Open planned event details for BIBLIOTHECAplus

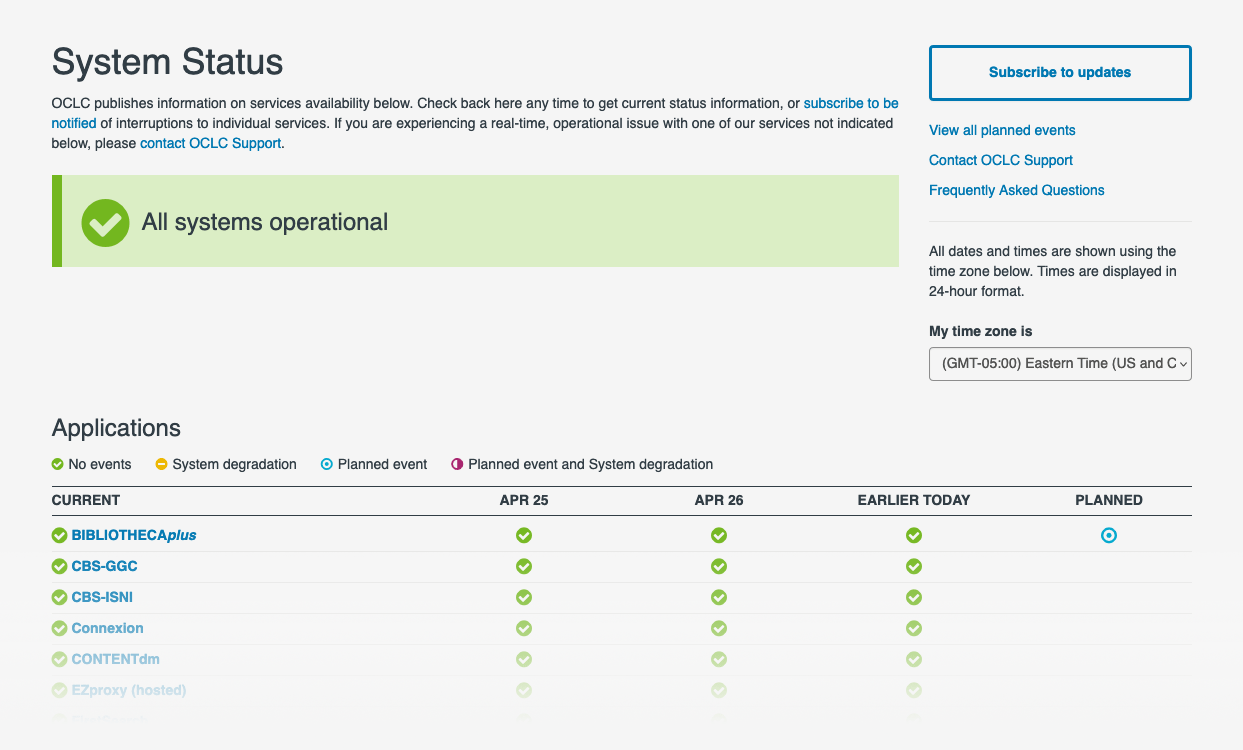1108,535
